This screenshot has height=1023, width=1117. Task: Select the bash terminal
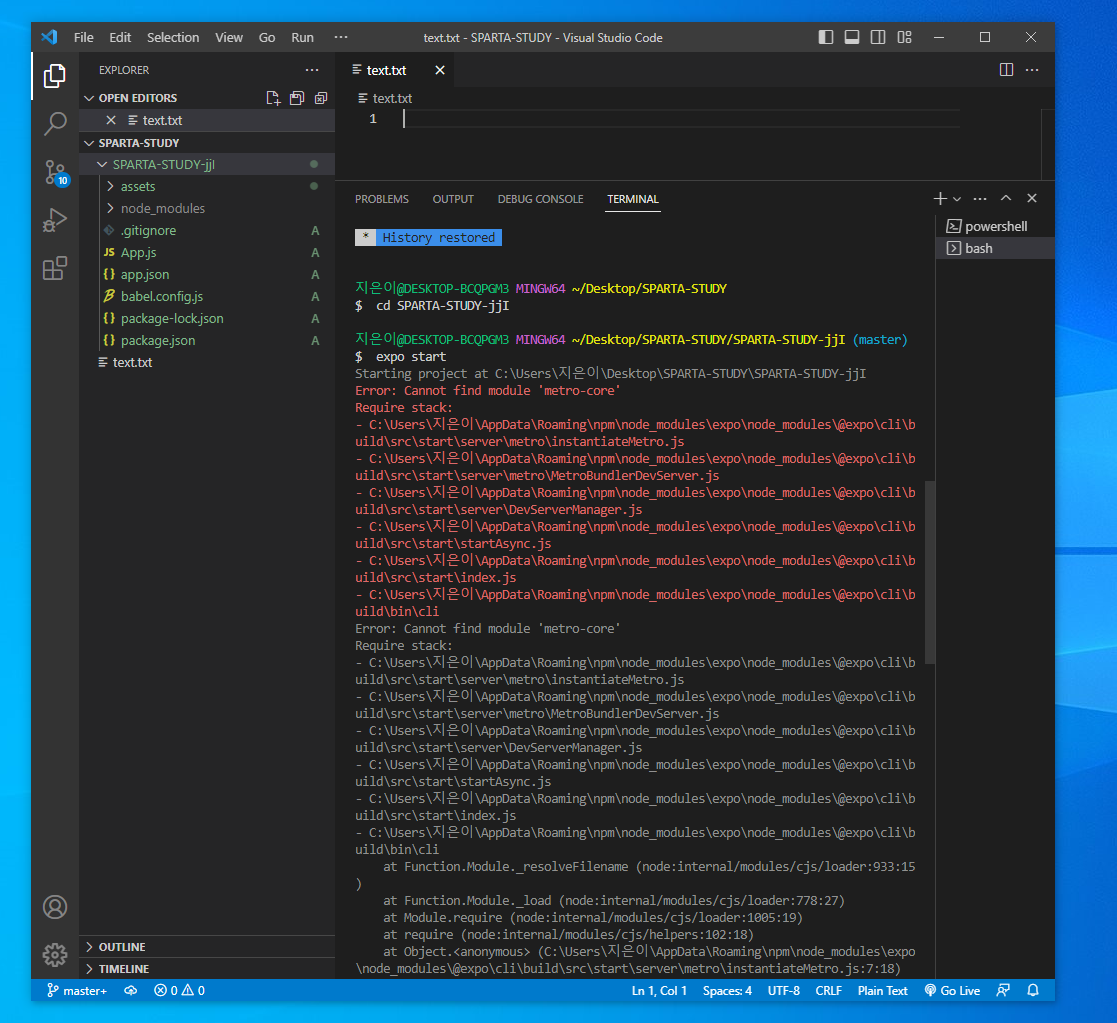(994, 248)
